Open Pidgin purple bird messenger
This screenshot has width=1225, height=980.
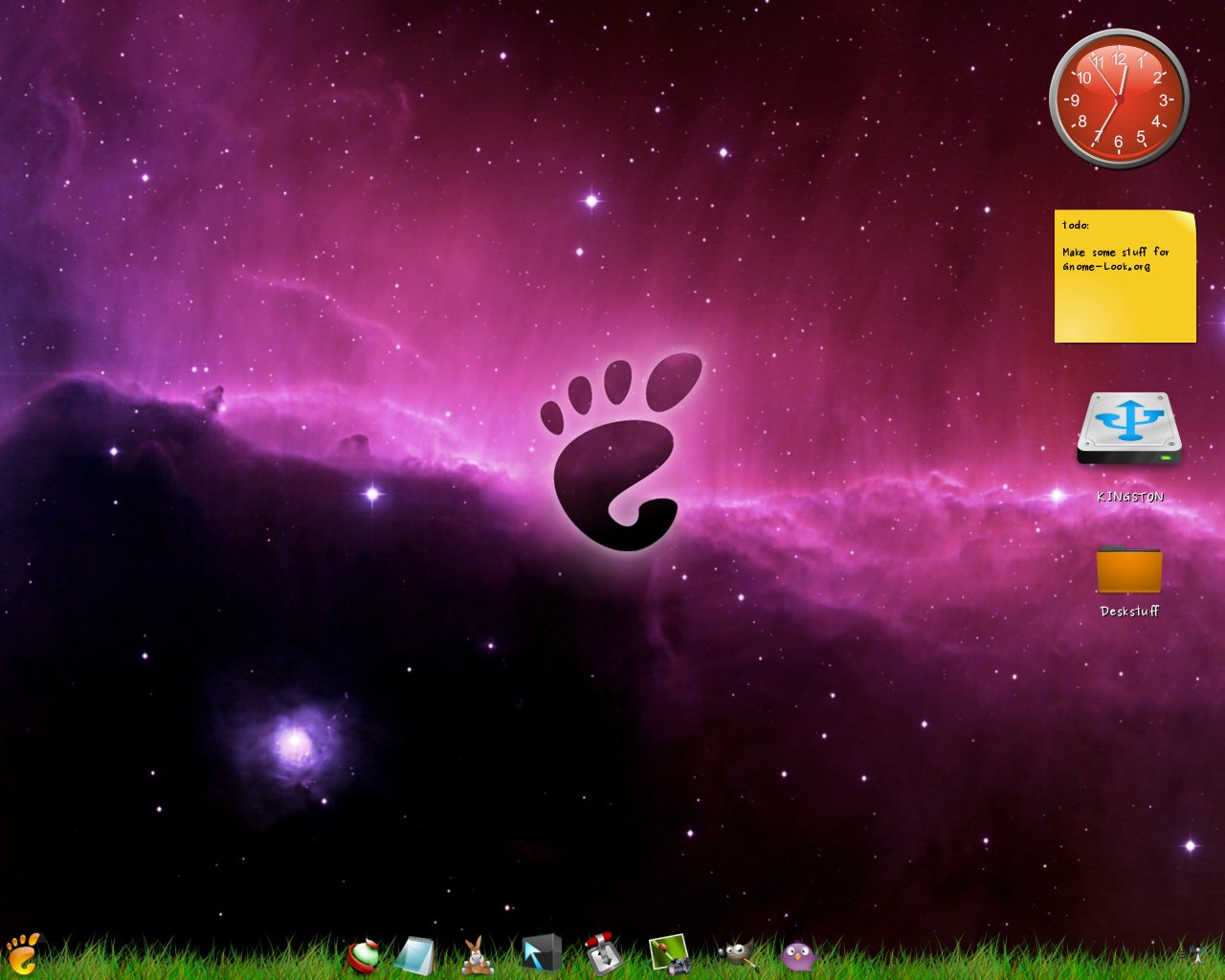point(797,955)
